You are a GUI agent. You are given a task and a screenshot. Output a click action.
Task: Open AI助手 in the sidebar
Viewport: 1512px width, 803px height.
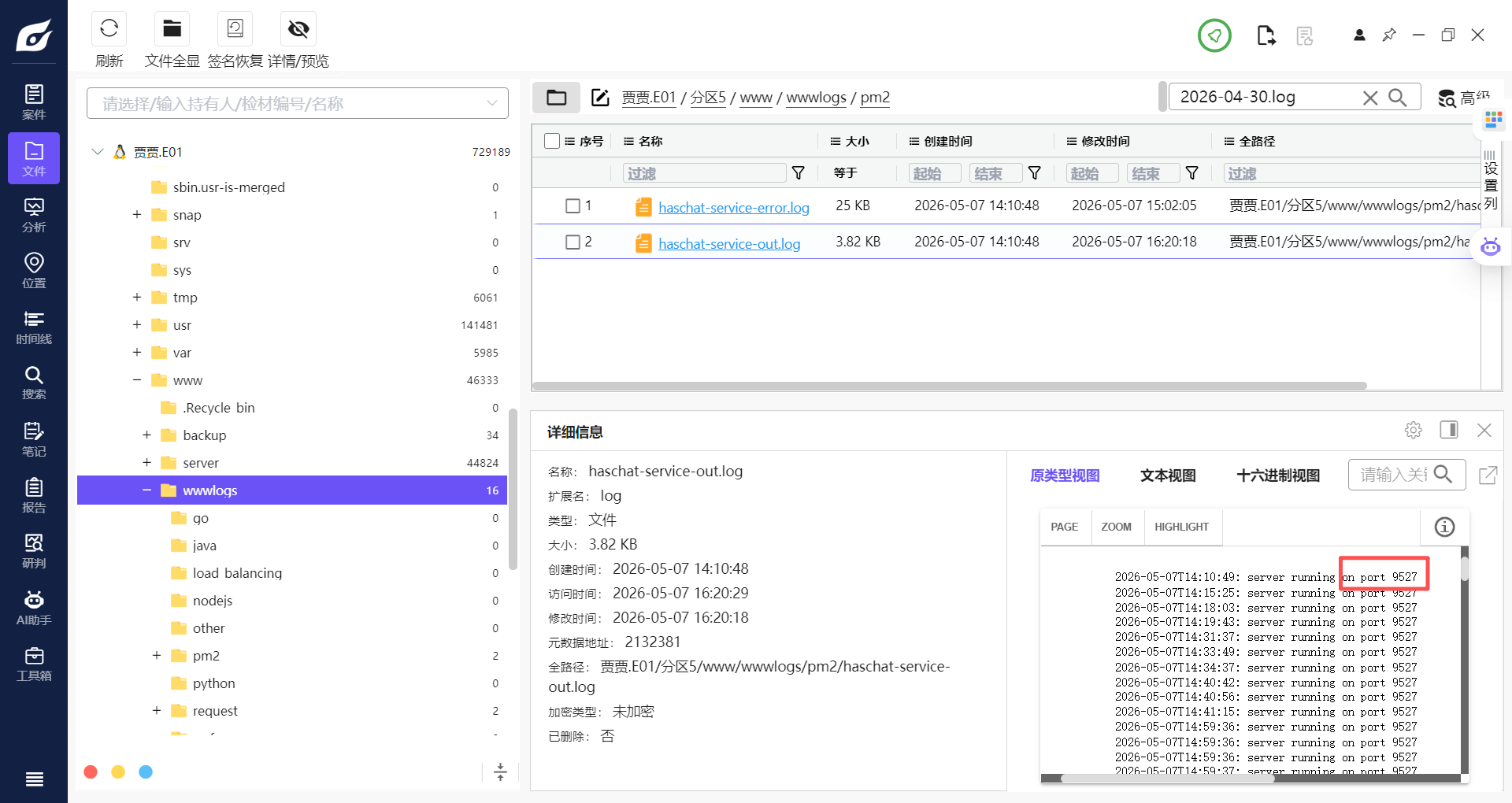pos(34,608)
